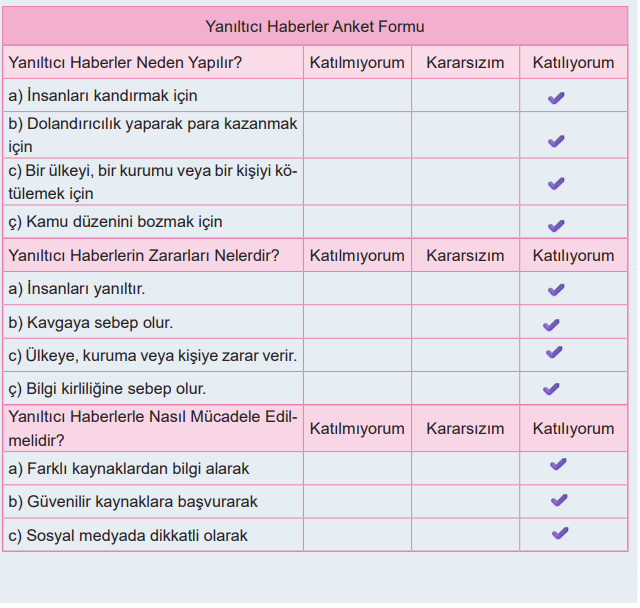Click the checkmark for "İnsanları kandırmak için"
Image resolution: width=640 pixels, height=608 pixels.
click(x=556, y=98)
